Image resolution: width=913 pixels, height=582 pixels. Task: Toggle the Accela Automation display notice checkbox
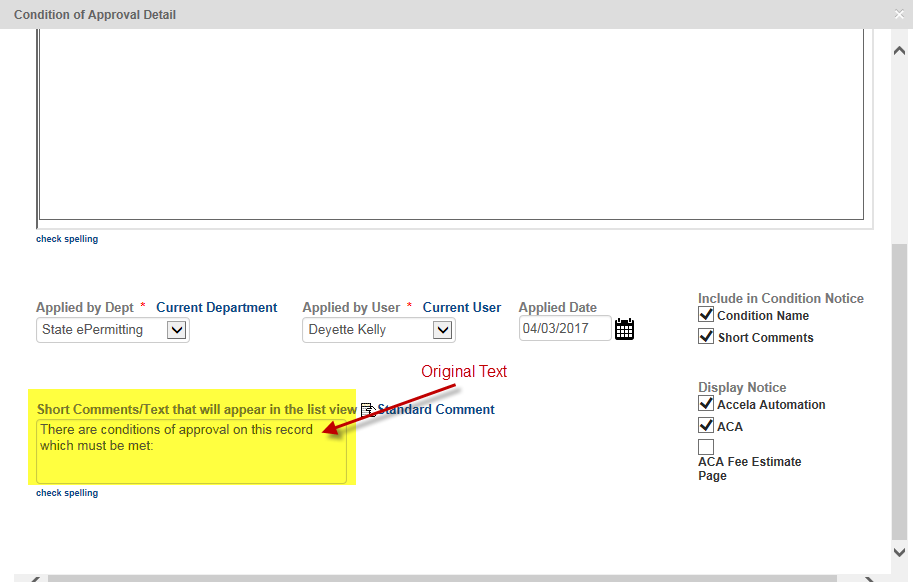[706, 404]
